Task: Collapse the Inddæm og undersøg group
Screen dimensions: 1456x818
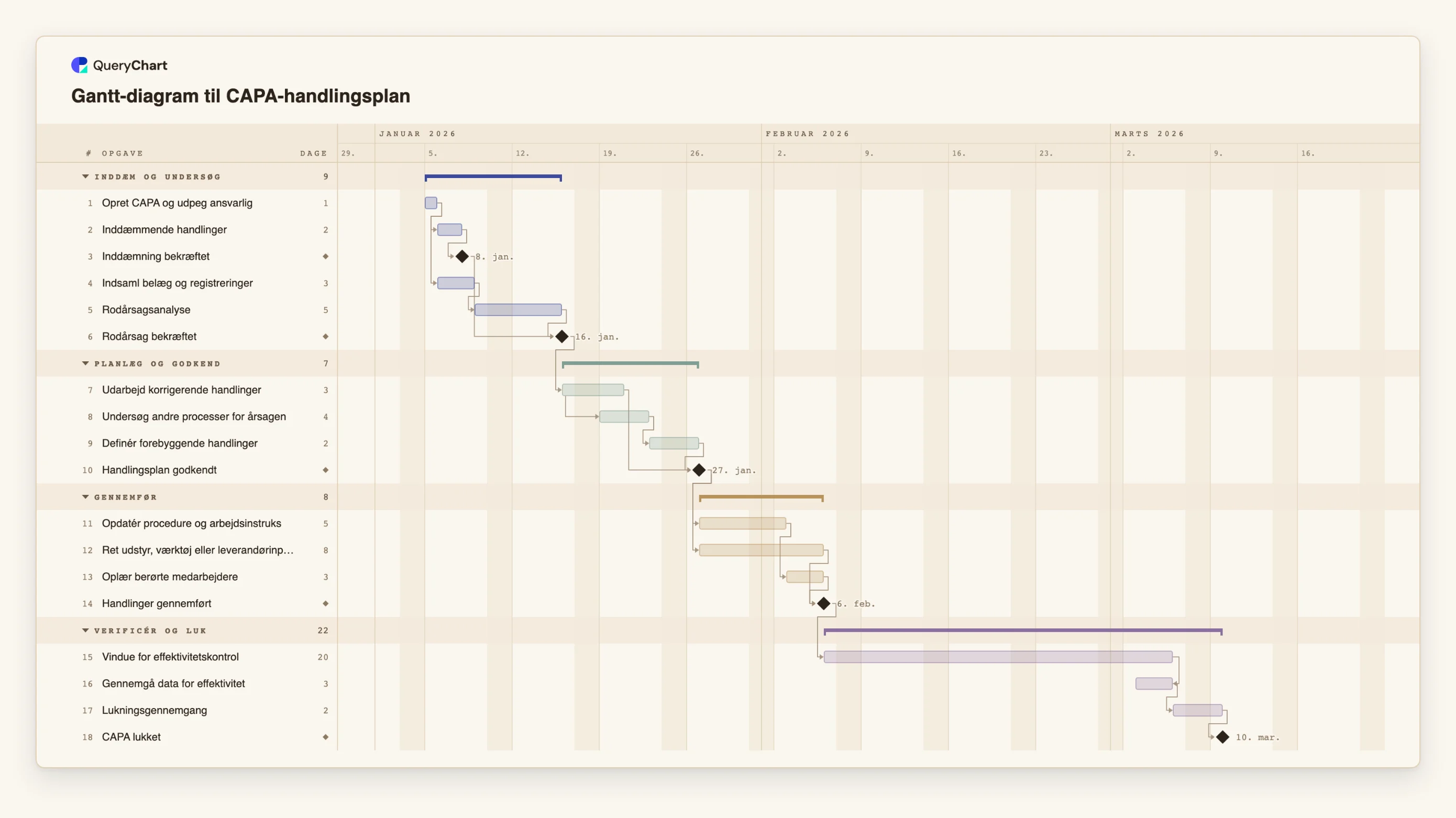Action: (85, 177)
